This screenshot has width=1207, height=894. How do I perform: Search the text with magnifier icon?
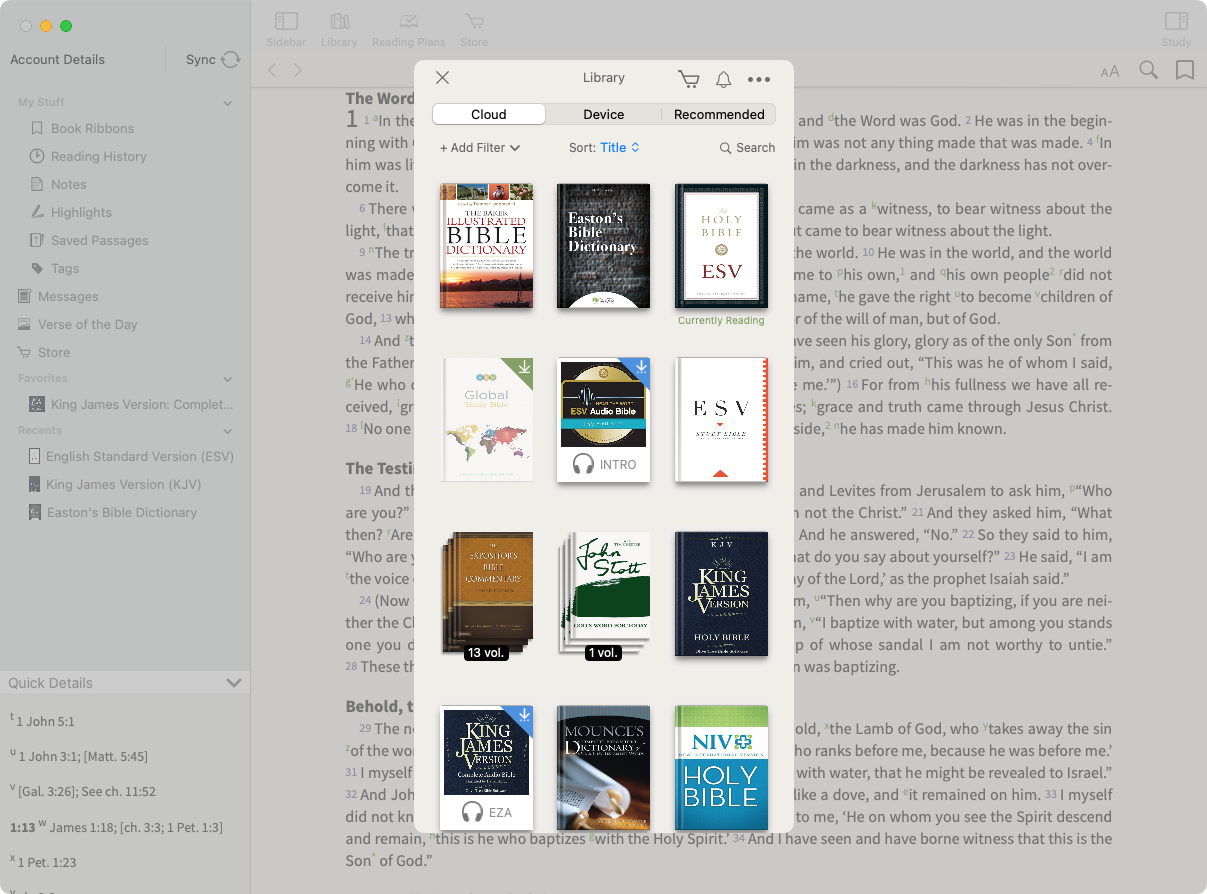[1149, 70]
